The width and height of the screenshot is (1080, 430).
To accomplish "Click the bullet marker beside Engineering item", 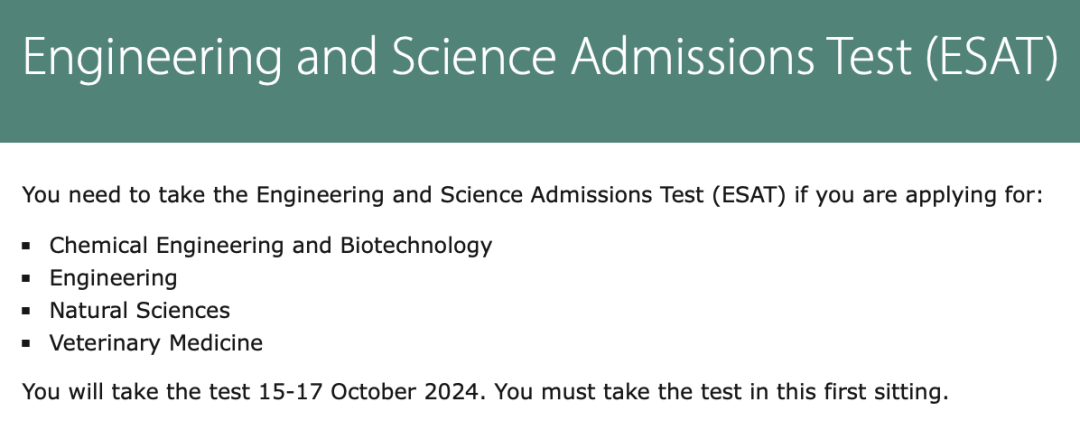I will pos(26,278).
